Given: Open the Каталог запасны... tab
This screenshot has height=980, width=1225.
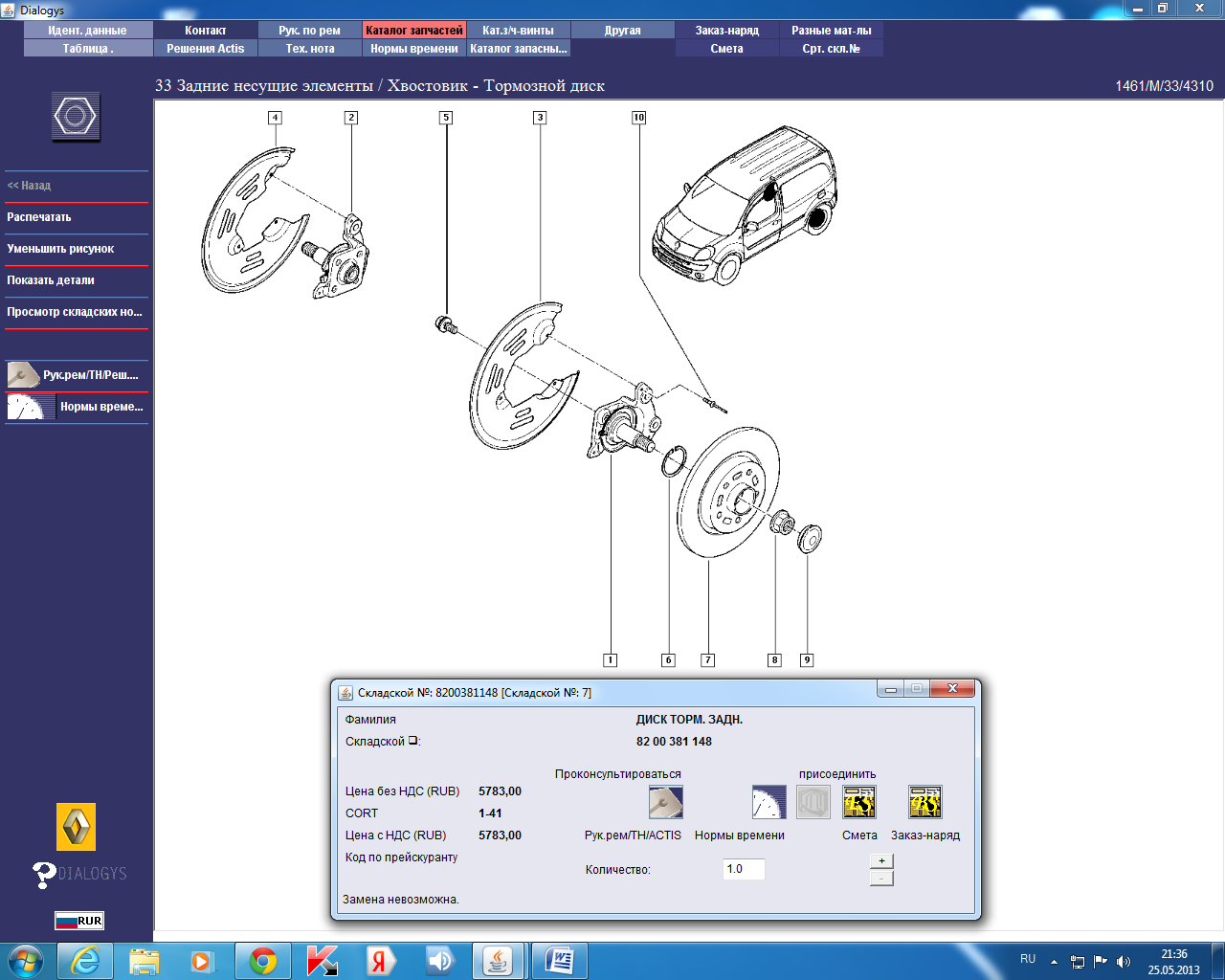Looking at the screenshot, I should tap(519, 49).
